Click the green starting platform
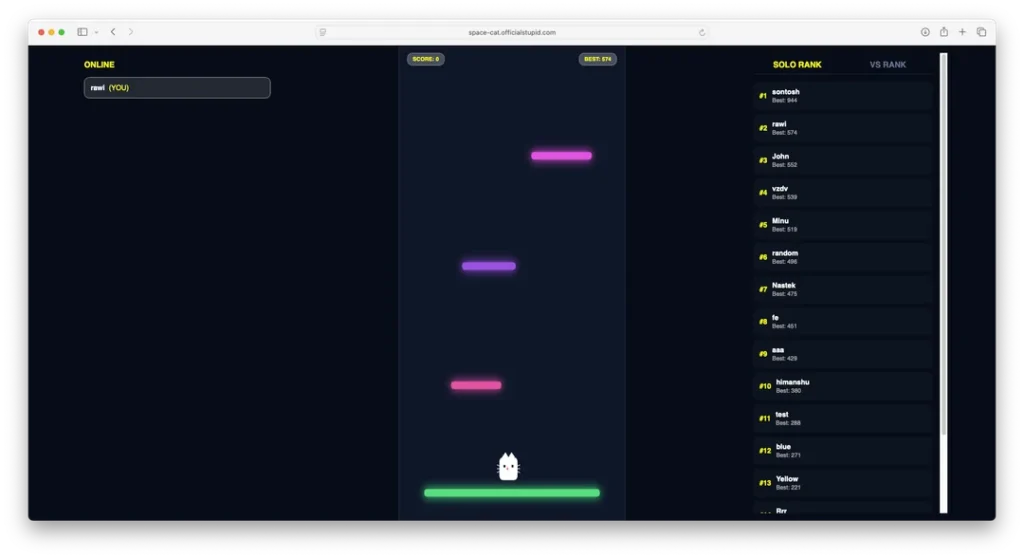This screenshot has width=1024, height=558. [x=511, y=493]
